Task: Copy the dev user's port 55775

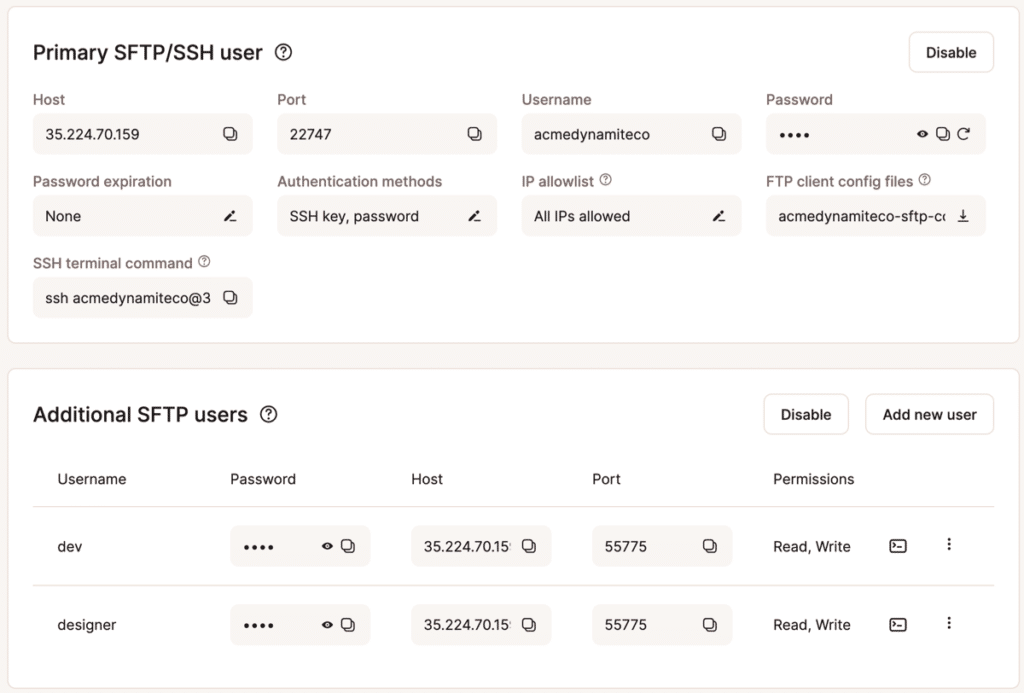Action: (x=710, y=546)
